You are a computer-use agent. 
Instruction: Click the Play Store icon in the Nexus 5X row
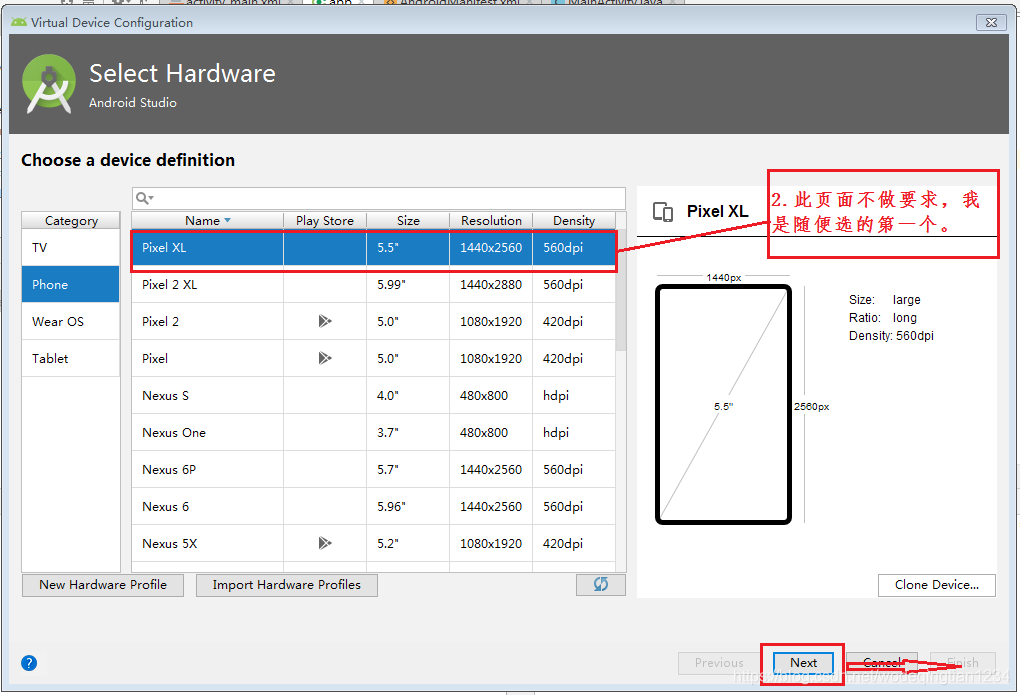pyautogui.click(x=325, y=543)
